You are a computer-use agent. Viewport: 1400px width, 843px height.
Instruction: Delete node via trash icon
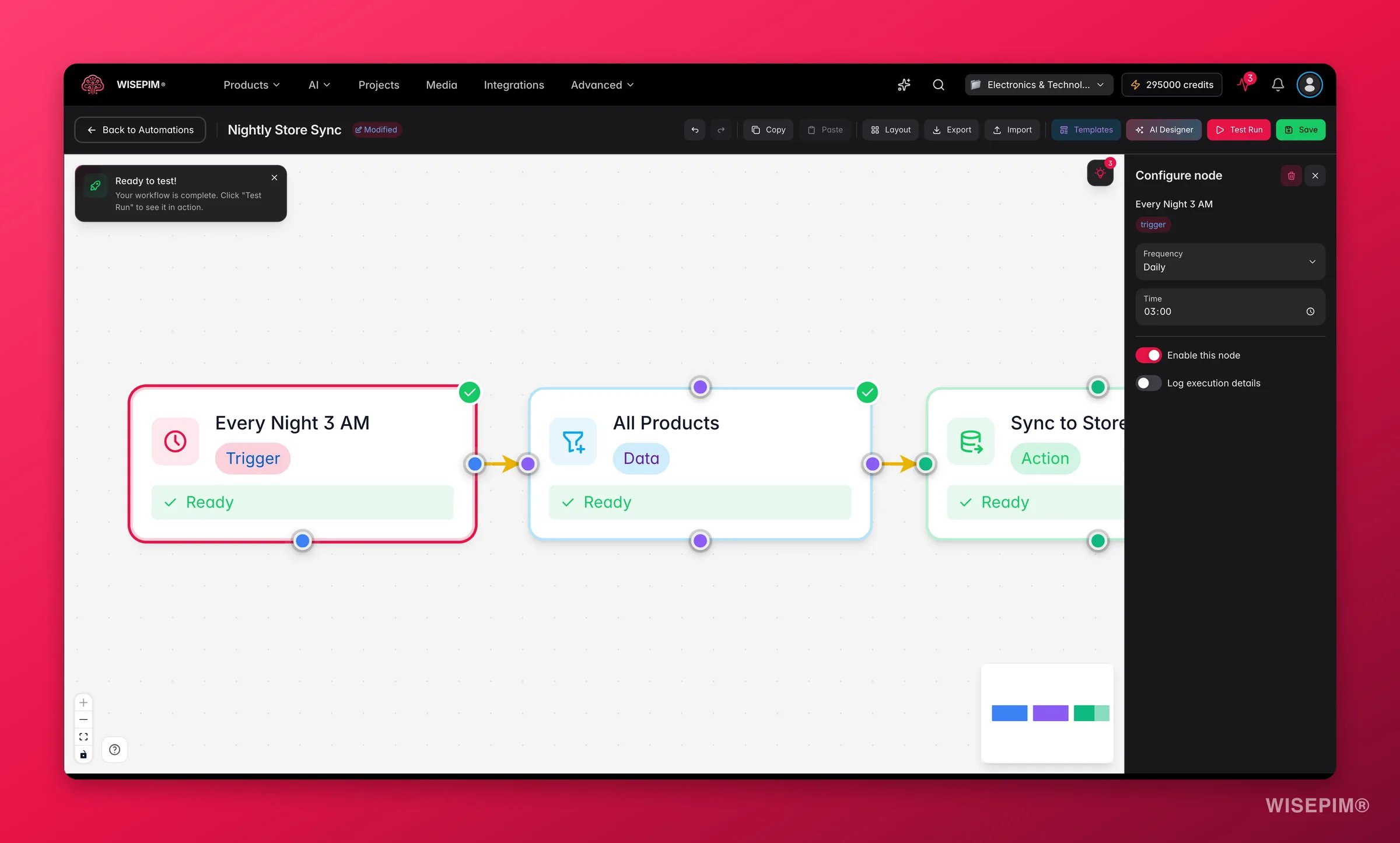coord(1291,176)
